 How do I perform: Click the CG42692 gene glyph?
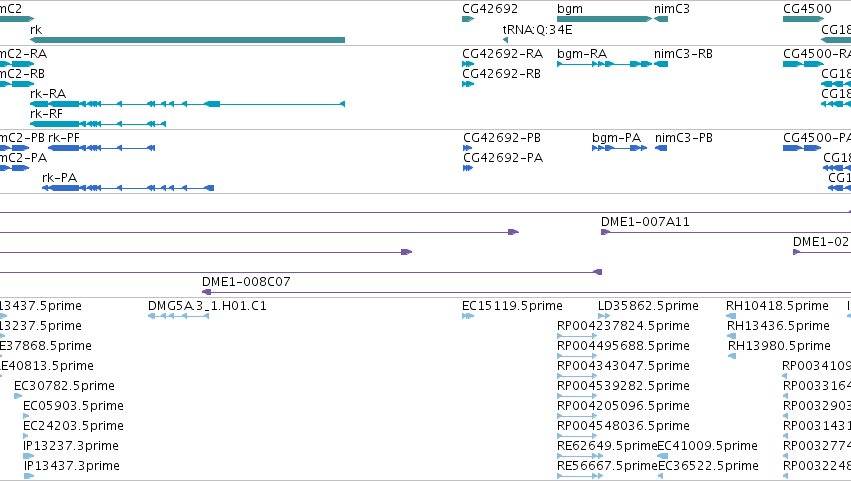tap(468, 19)
